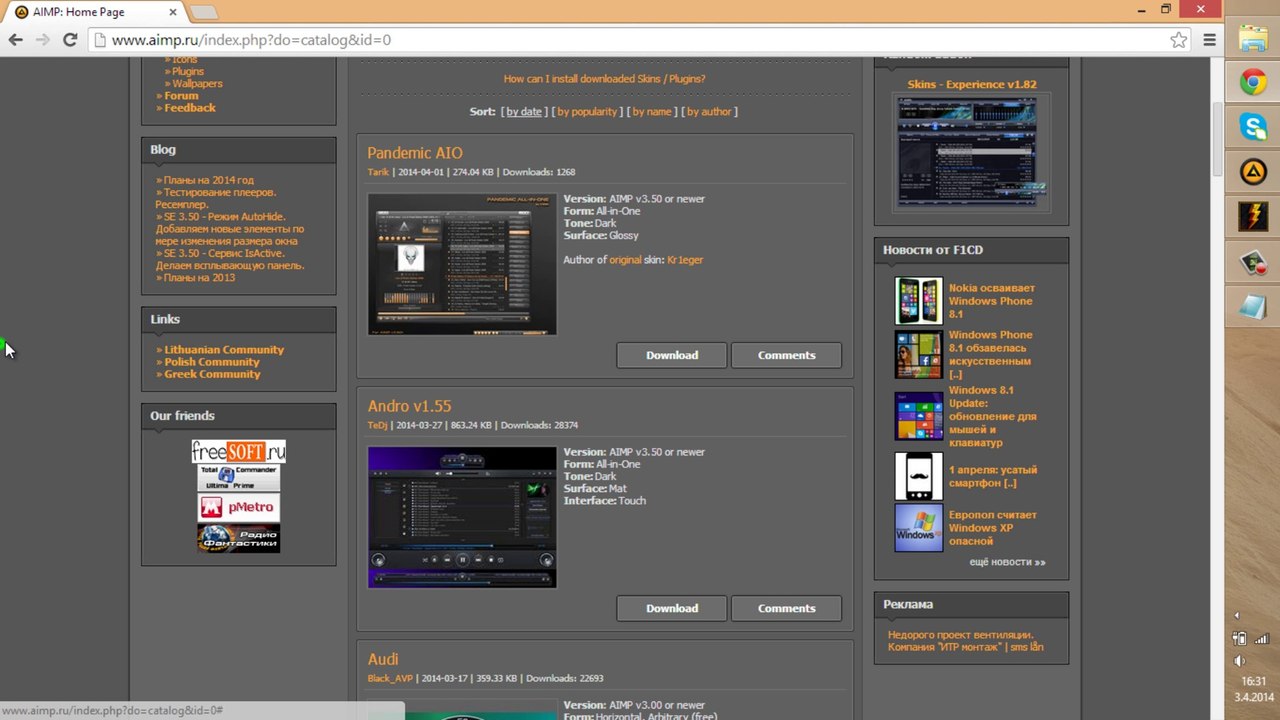Visit the Greek Community link

point(212,374)
